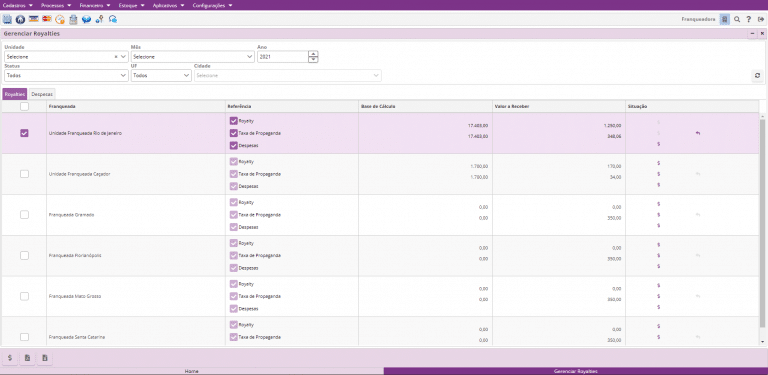
Task: Click the Referência column header
Action: [x=292, y=106]
